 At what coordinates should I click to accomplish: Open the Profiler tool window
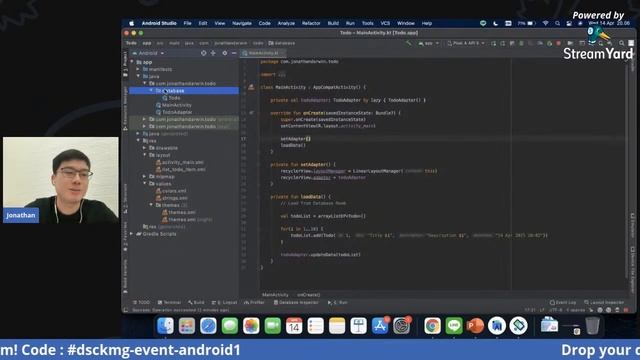(254, 302)
